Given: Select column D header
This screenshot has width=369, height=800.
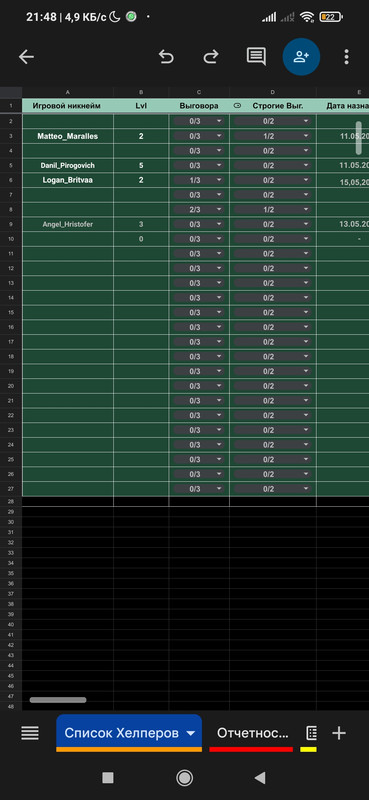Looking at the screenshot, I should click(x=273, y=92).
